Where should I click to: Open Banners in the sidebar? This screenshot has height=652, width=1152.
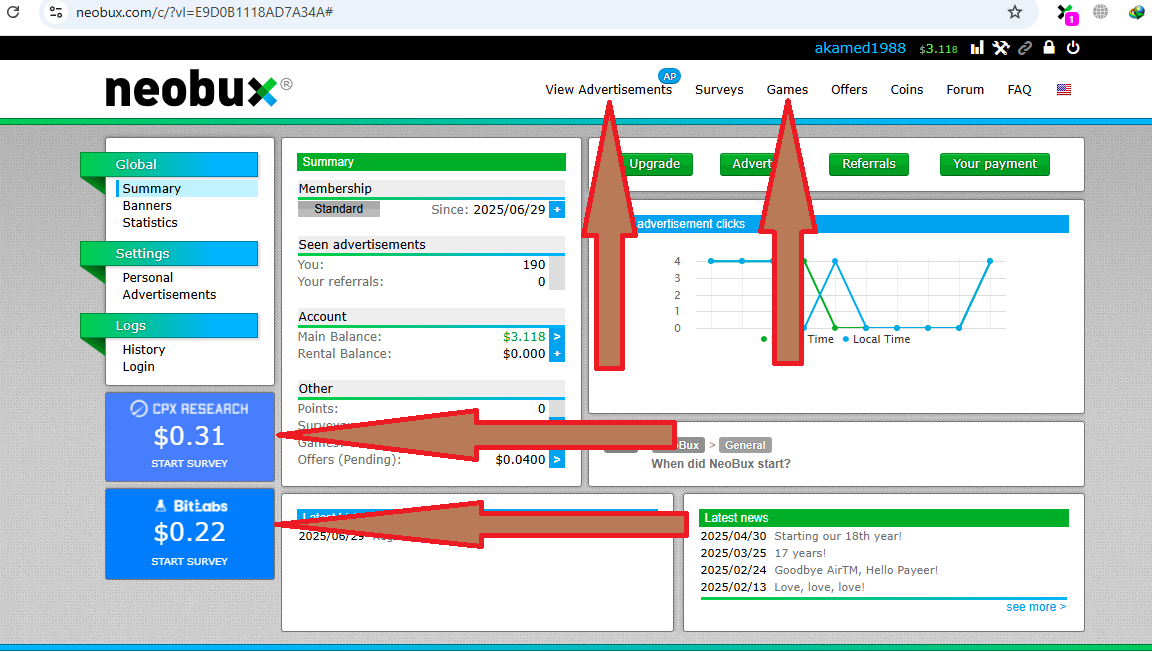pyautogui.click(x=147, y=206)
